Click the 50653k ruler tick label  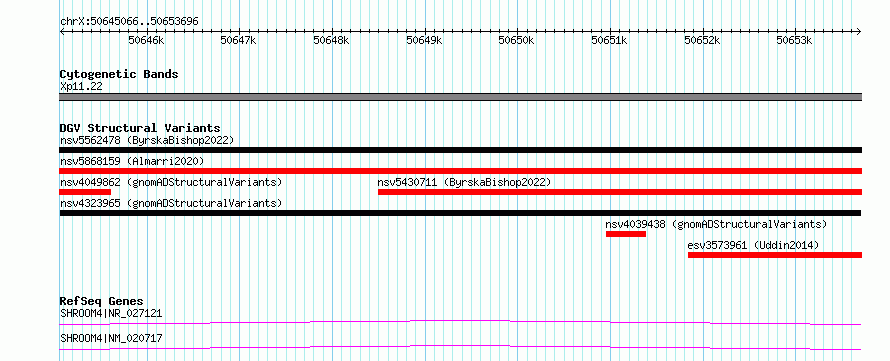pos(795,40)
